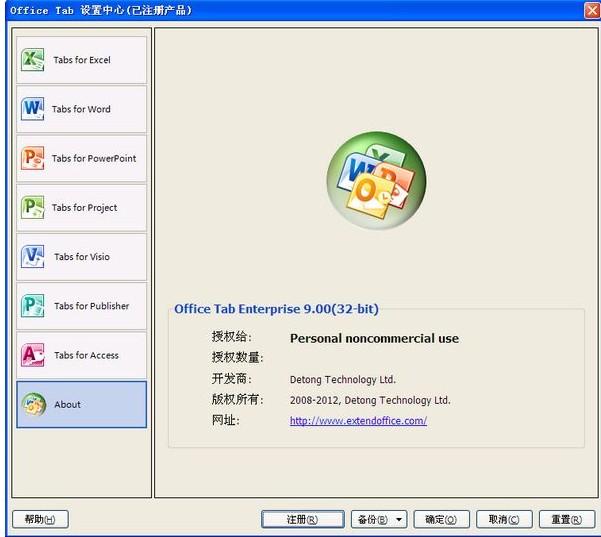Viewport: 601px width, 537px height.
Task: Click the 授权数量 label
Action: [x=238, y=358]
